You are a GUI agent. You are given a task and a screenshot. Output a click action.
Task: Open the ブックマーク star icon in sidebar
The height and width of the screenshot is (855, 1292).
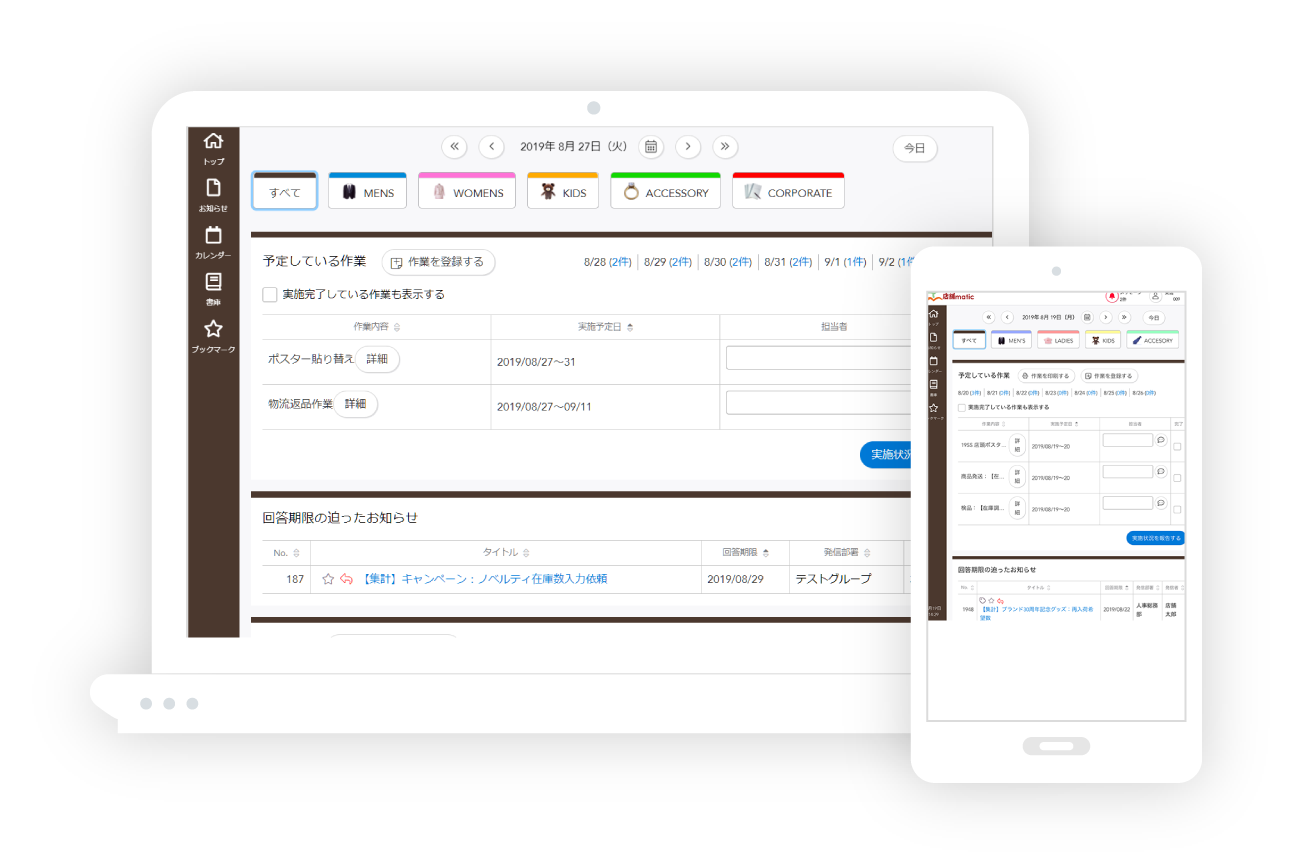pos(213,330)
